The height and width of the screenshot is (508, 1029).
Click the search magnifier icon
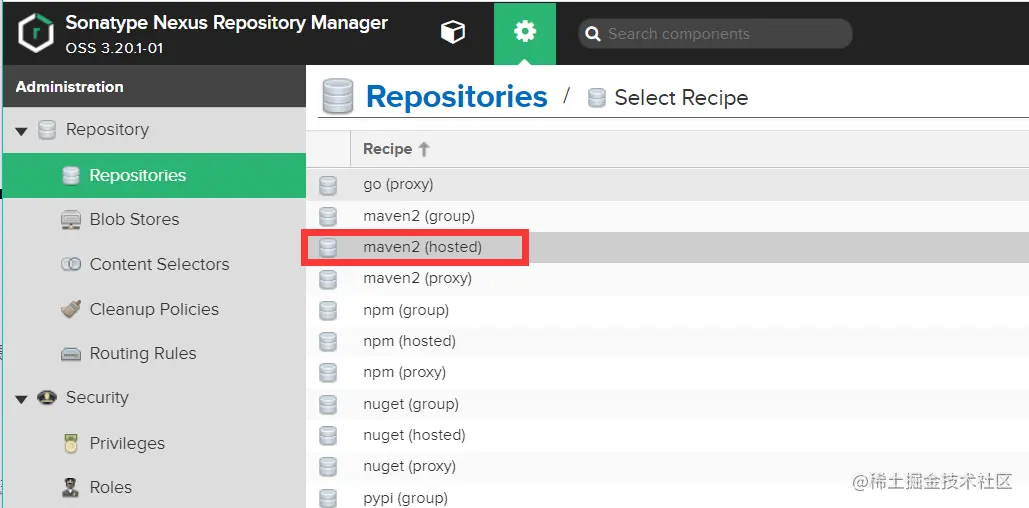(593, 34)
